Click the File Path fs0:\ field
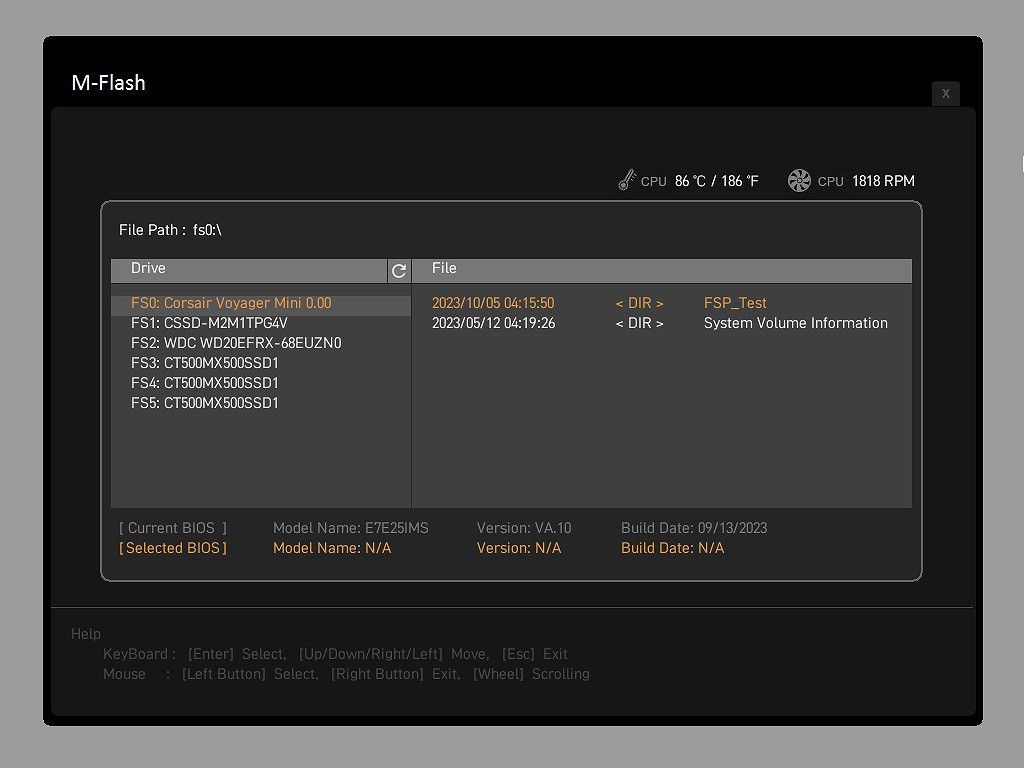1024x768 pixels. [207, 230]
